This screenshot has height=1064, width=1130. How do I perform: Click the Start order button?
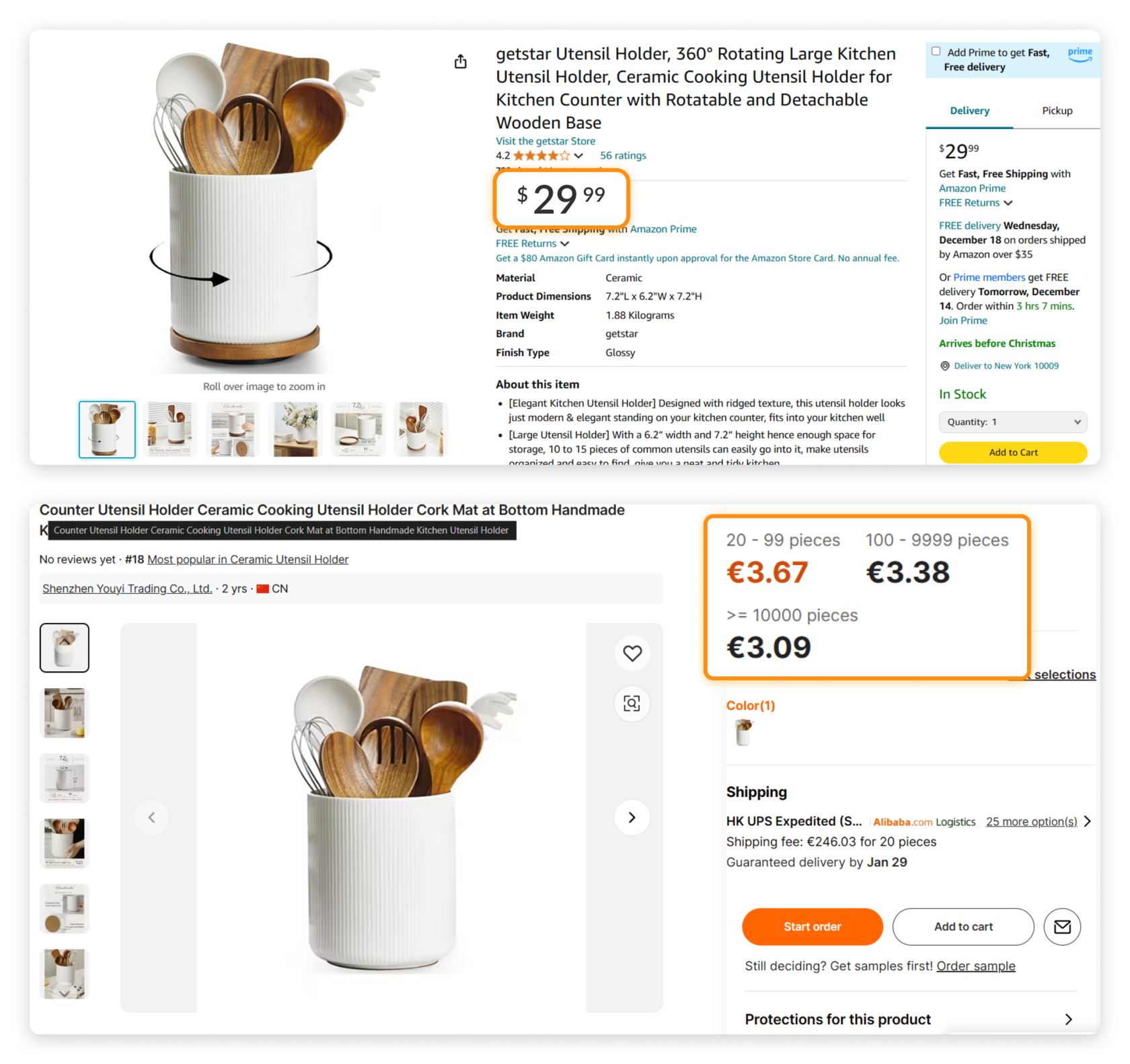pyautogui.click(x=812, y=927)
